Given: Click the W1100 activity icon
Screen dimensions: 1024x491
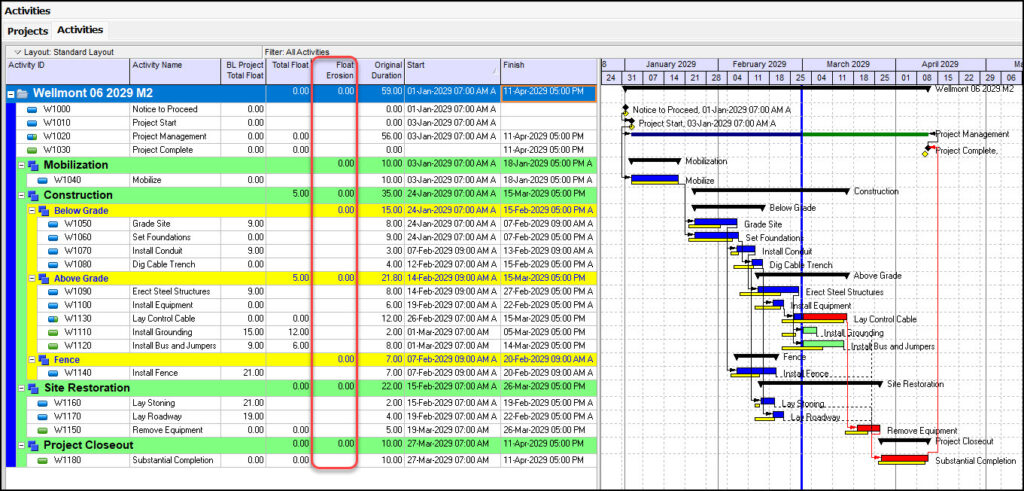Looking at the screenshot, I should pyautogui.click(x=53, y=306).
